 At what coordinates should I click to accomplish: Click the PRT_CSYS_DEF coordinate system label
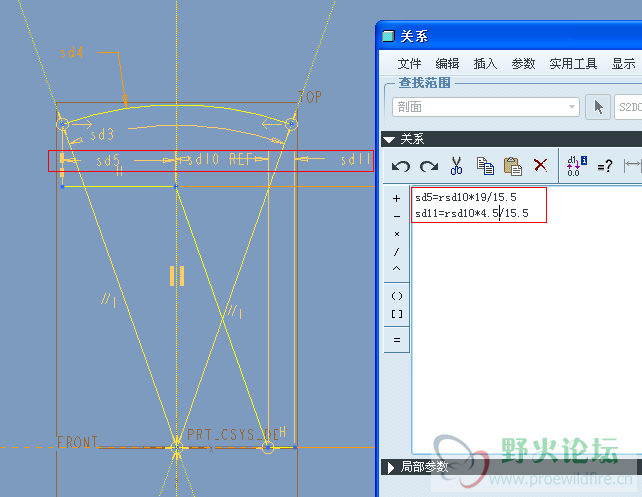click(233, 434)
